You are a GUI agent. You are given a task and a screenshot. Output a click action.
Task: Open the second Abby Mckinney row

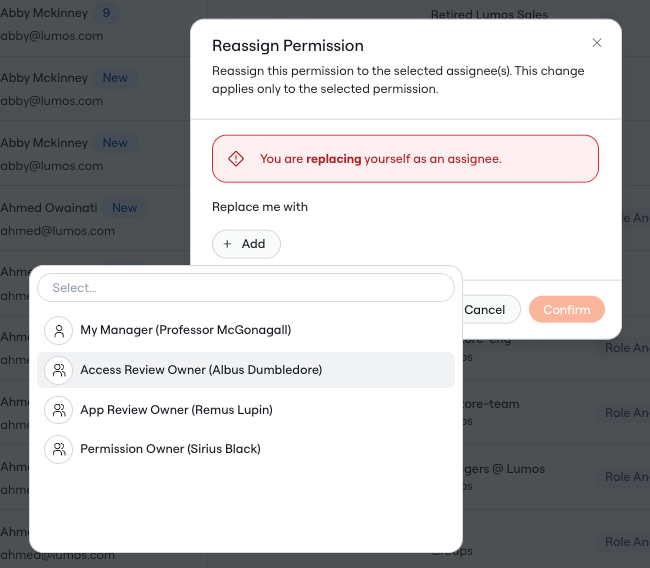[x=95, y=89]
